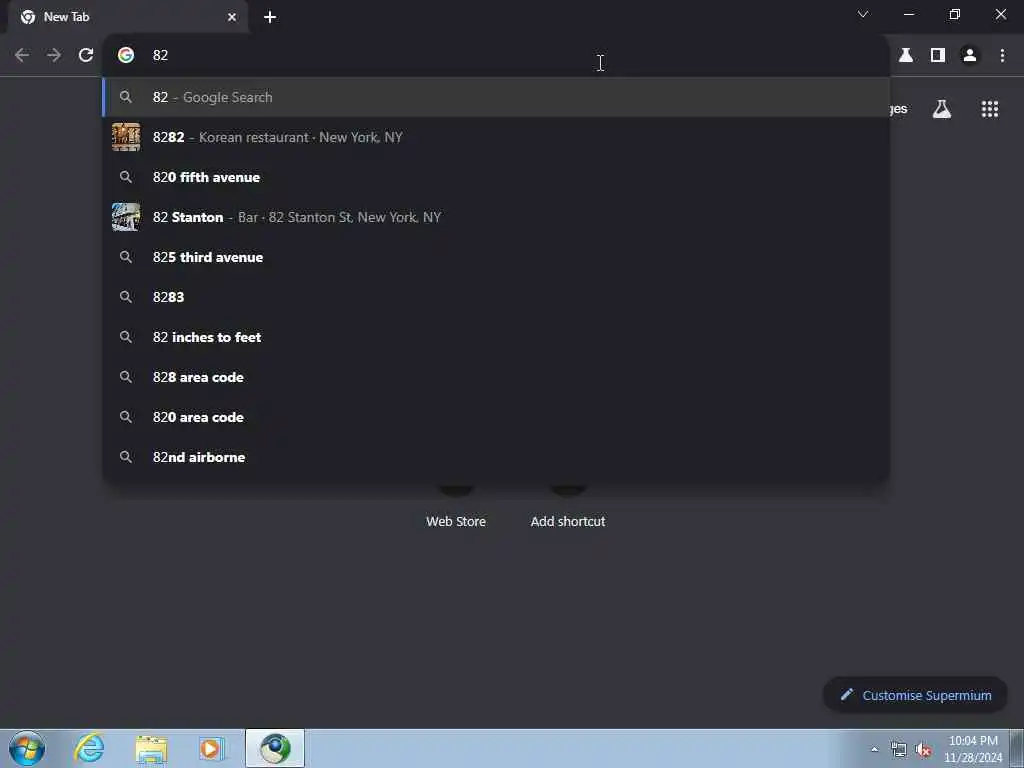
Task: Select '820 area code' suggestion
Action: pyautogui.click(x=496, y=417)
